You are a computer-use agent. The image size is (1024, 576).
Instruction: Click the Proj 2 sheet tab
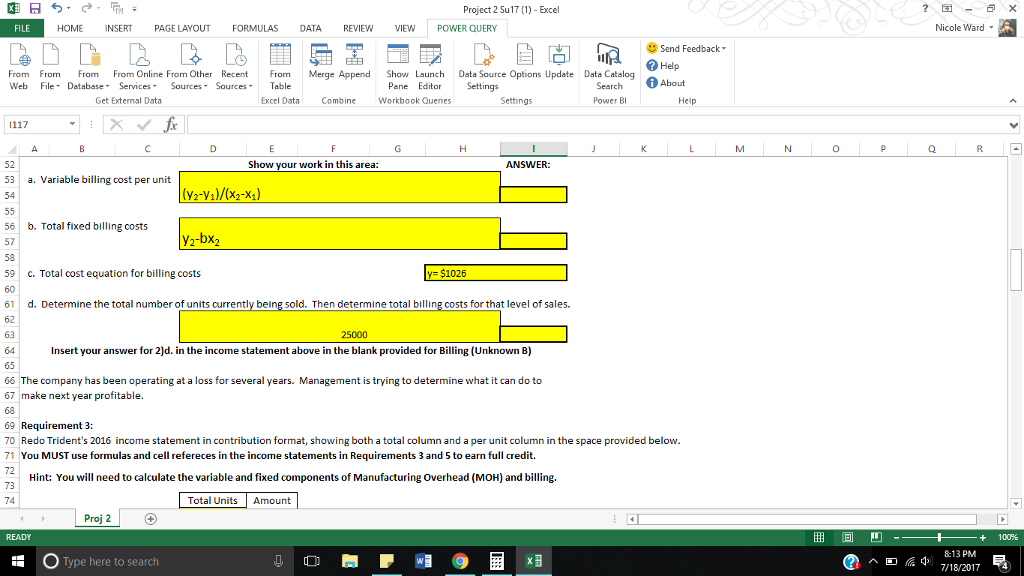(95, 519)
